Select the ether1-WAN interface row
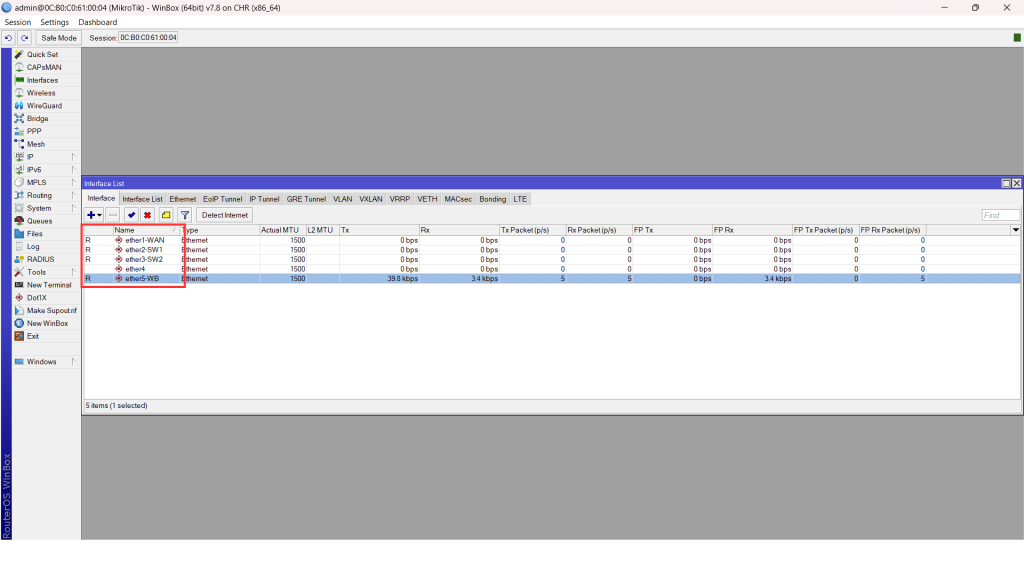The height and width of the screenshot is (576, 1024). [x=144, y=240]
